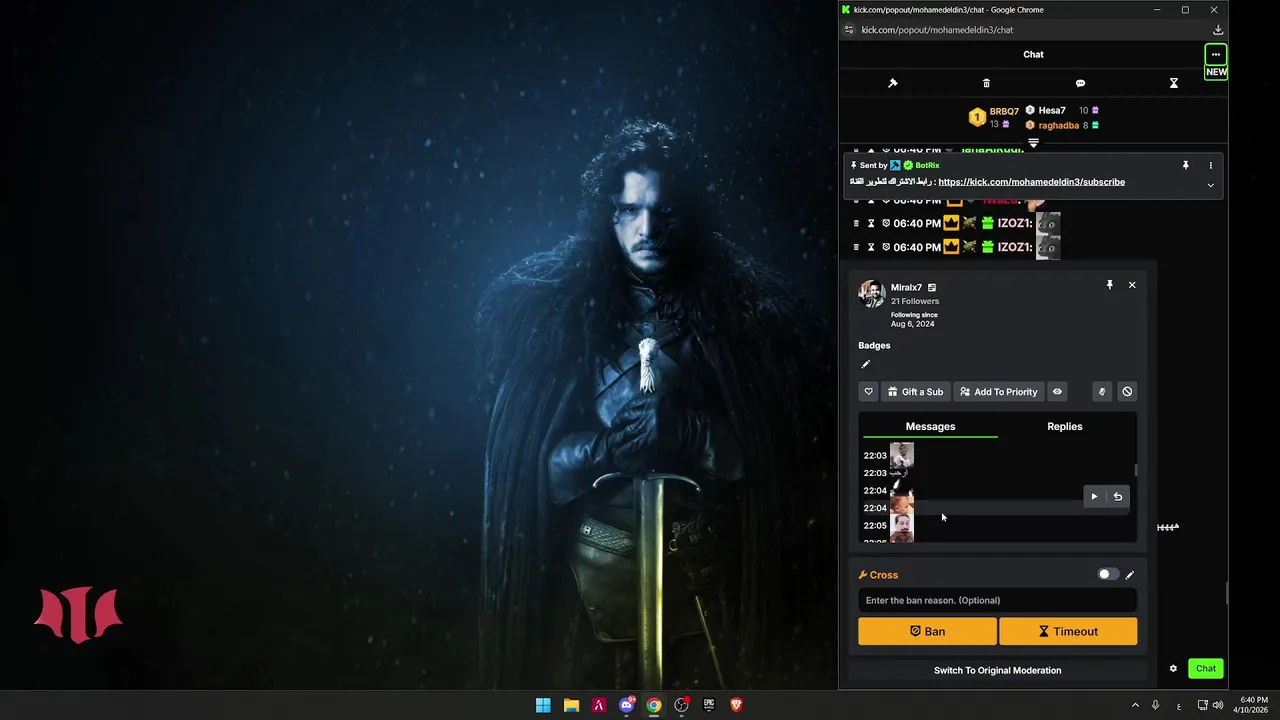The image size is (1280, 720).
Task: Click the chat window vertical scrollbar
Action: [x=1226, y=593]
